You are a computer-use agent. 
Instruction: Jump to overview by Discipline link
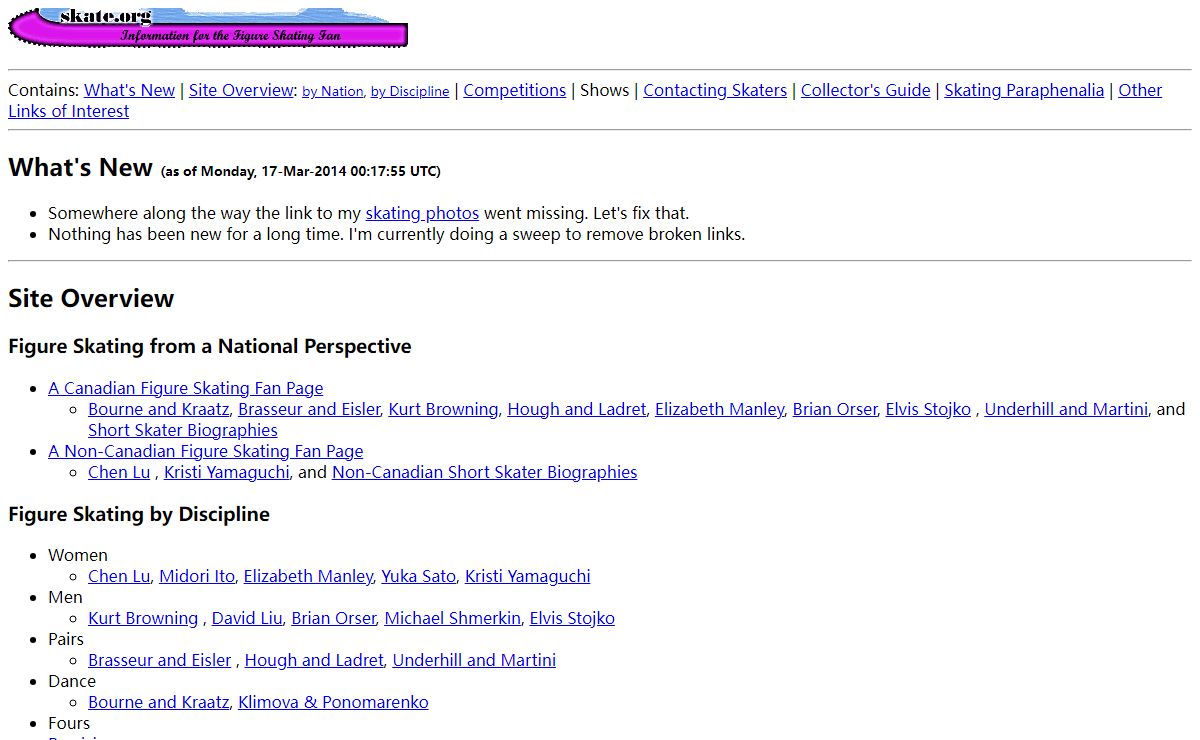(410, 91)
